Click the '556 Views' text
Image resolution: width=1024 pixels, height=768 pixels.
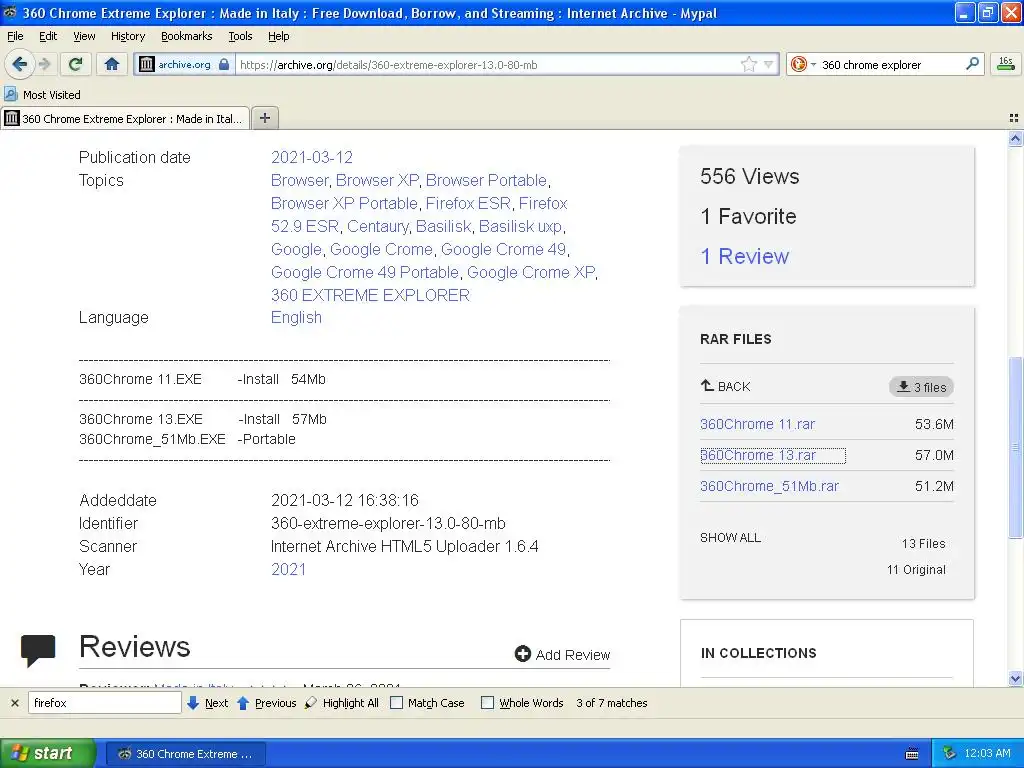pos(750,176)
